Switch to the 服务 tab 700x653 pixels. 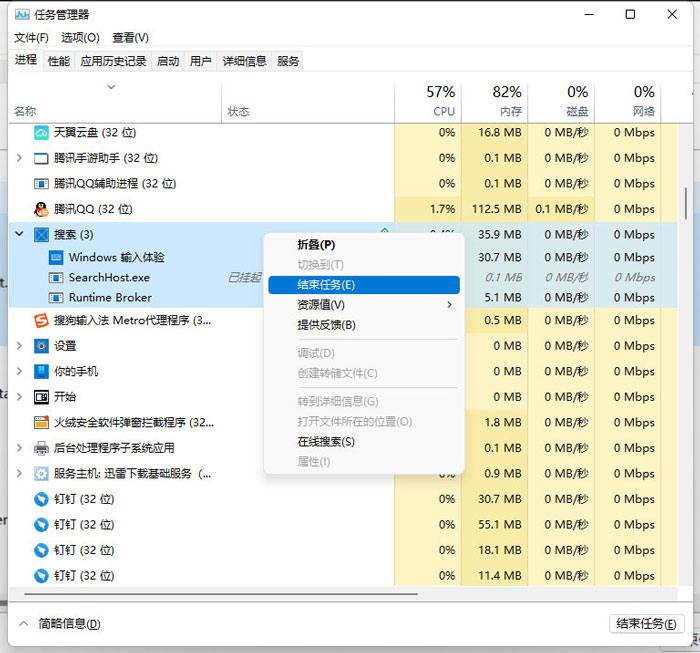click(x=288, y=61)
